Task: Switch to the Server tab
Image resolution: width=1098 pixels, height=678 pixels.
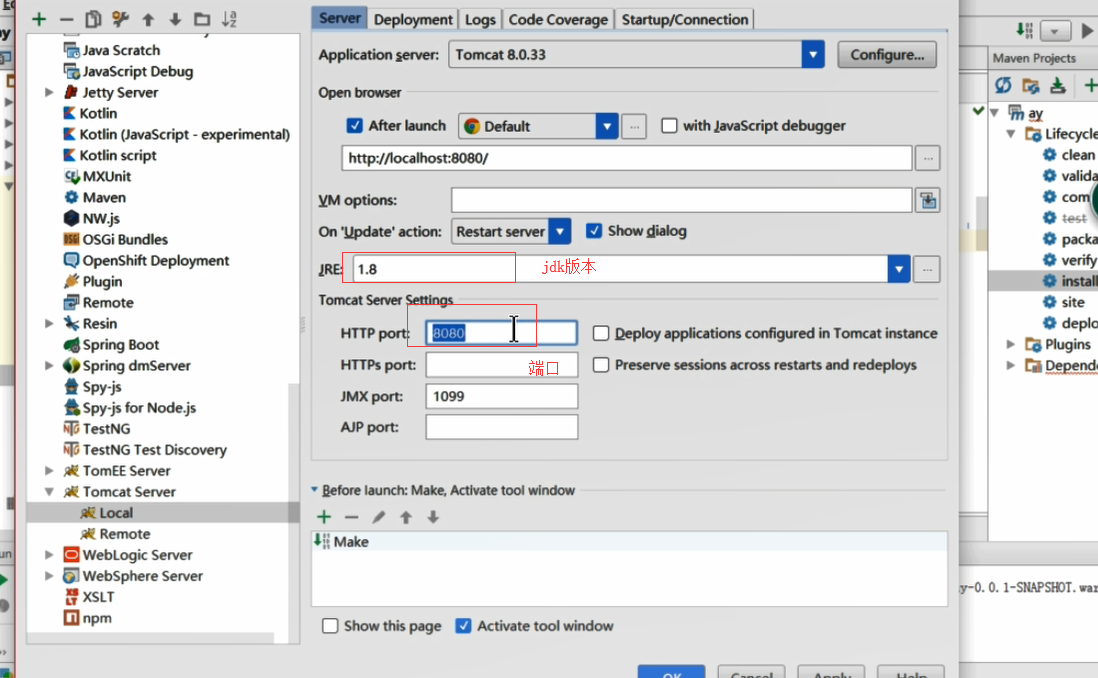Action: pyautogui.click(x=340, y=18)
